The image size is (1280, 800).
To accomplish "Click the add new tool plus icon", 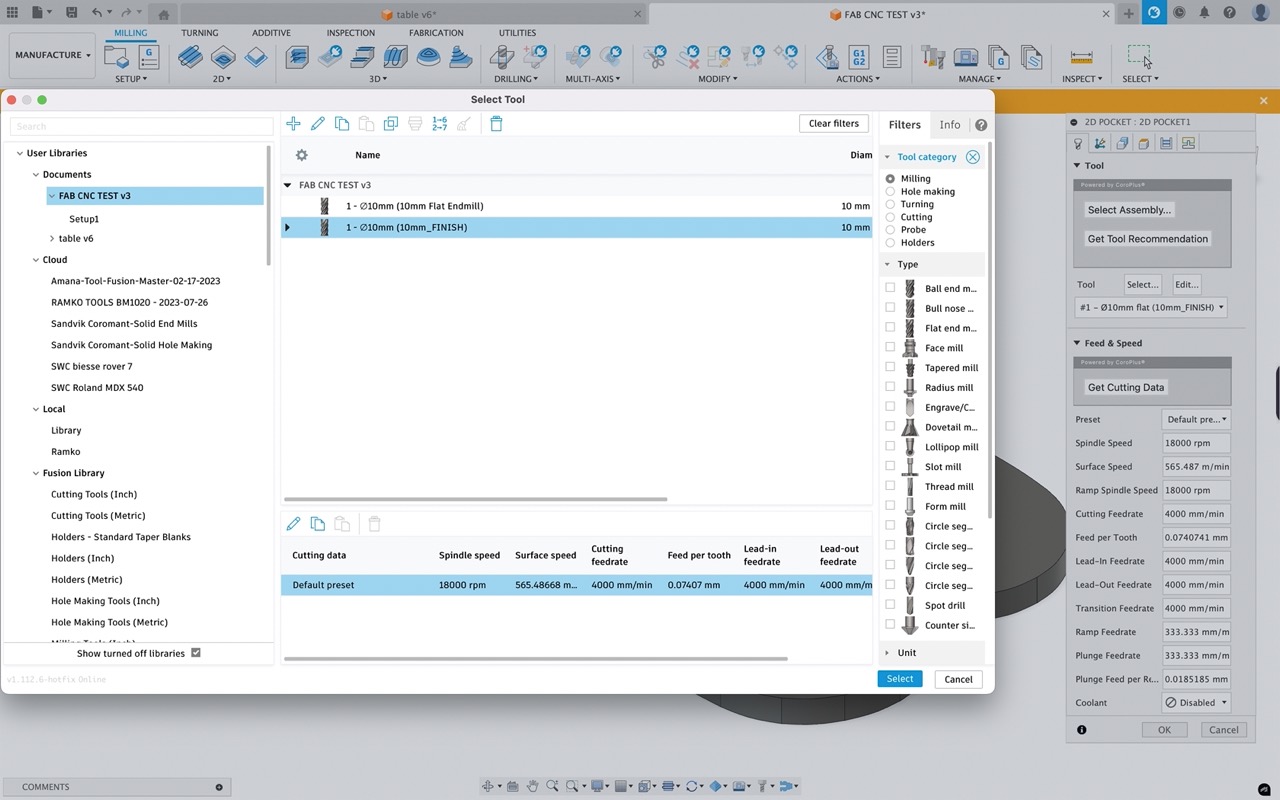I will coord(293,124).
